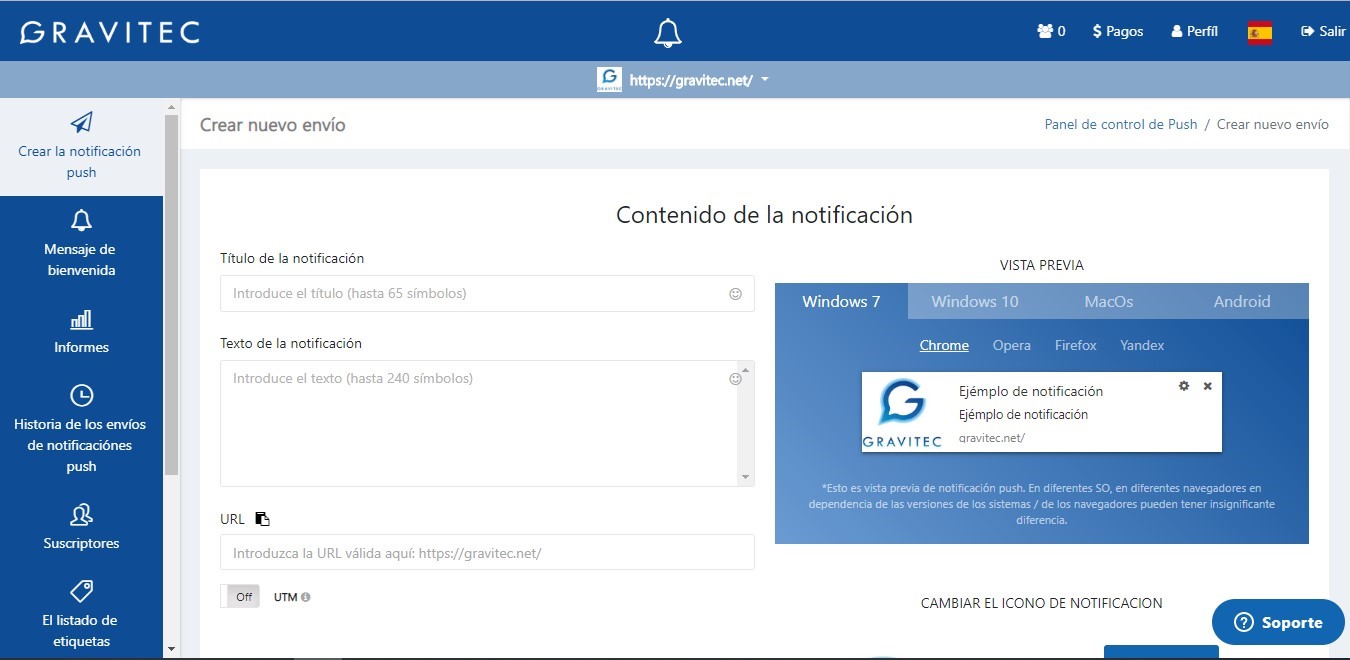Image resolution: width=1350 pixels, height=660 pixels.
Task: Open the Suscriptores section
Action: click(81, 527)
